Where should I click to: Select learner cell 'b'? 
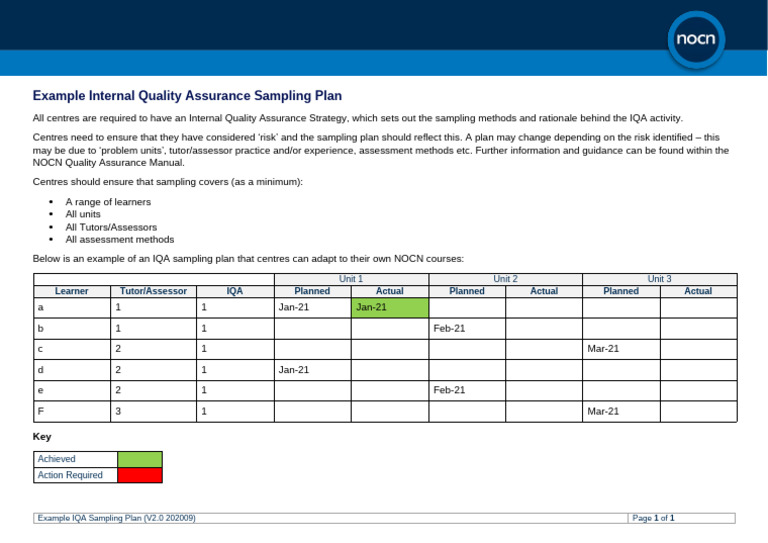point(72,329)
